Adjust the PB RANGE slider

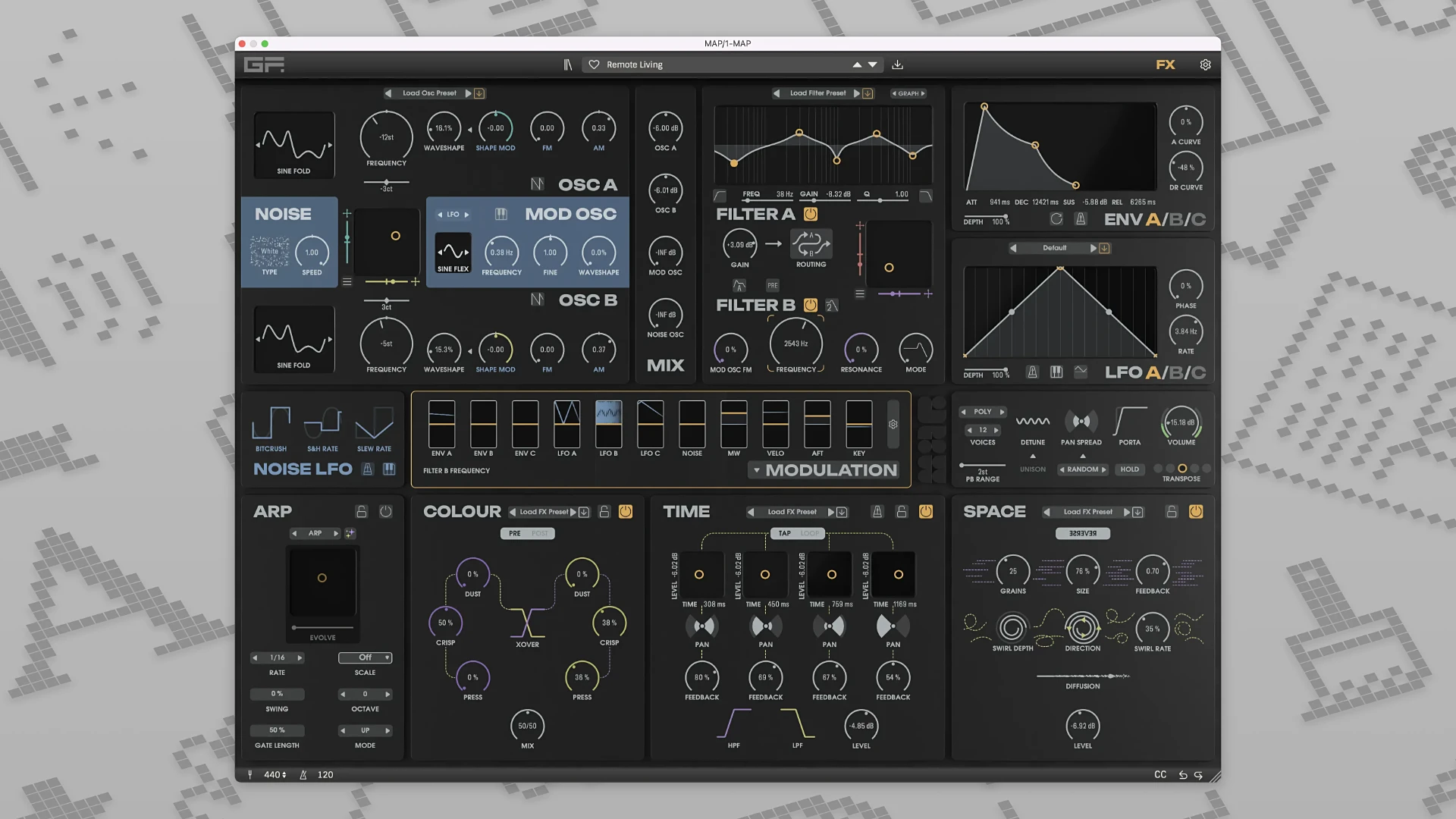(982, 465)
